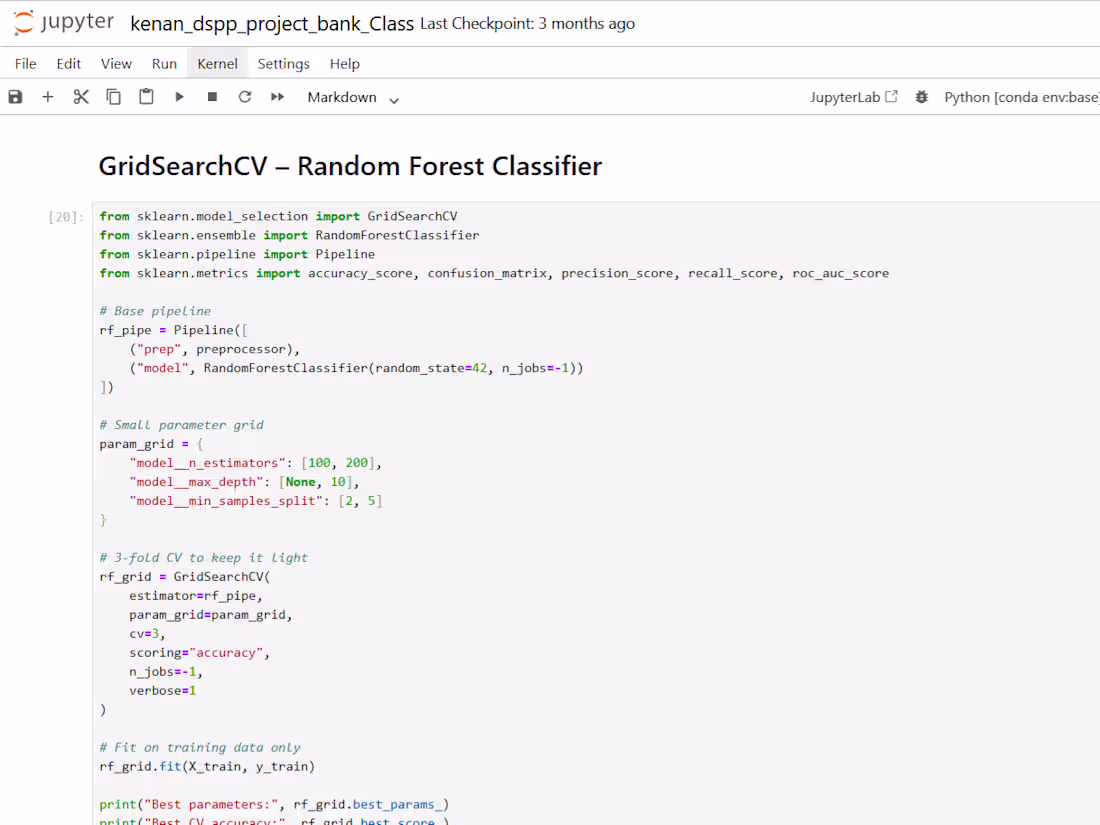Image resolution: width=1100 pixels, height=825 pixels.
Task: Click the RandomForestClassifier(random_state=42) line
Action: [356, 368]
